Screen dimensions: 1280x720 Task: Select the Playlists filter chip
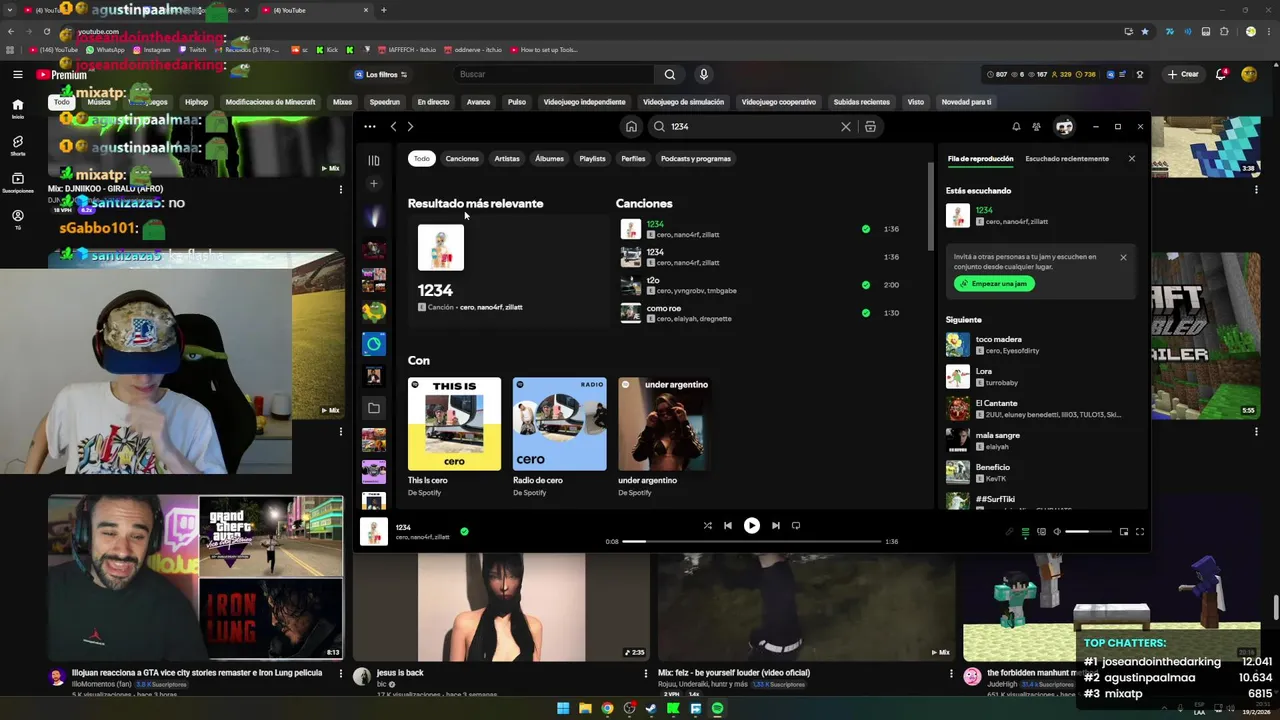(592, 158)
